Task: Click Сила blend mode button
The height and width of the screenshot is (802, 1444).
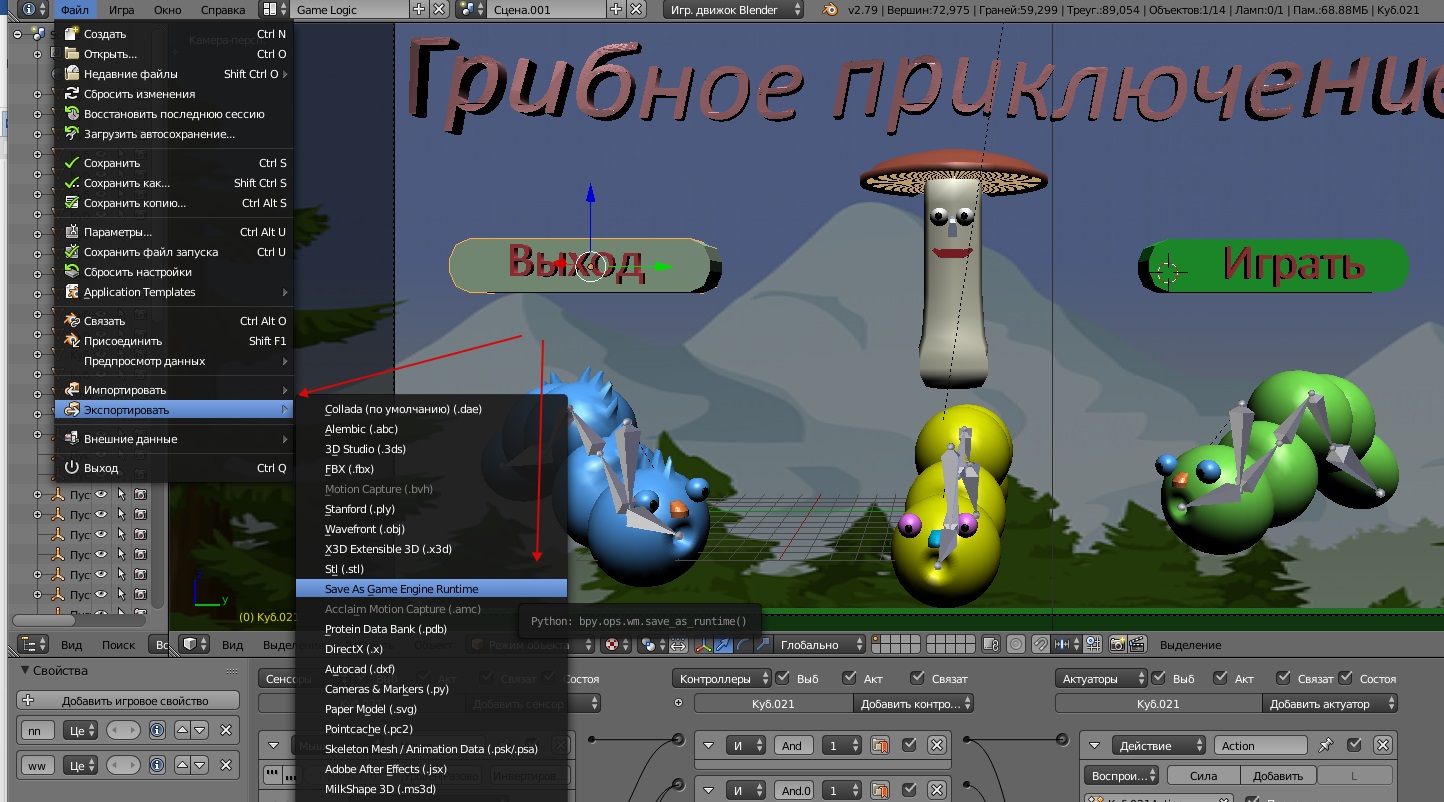Action: [x=1203, y=775]
